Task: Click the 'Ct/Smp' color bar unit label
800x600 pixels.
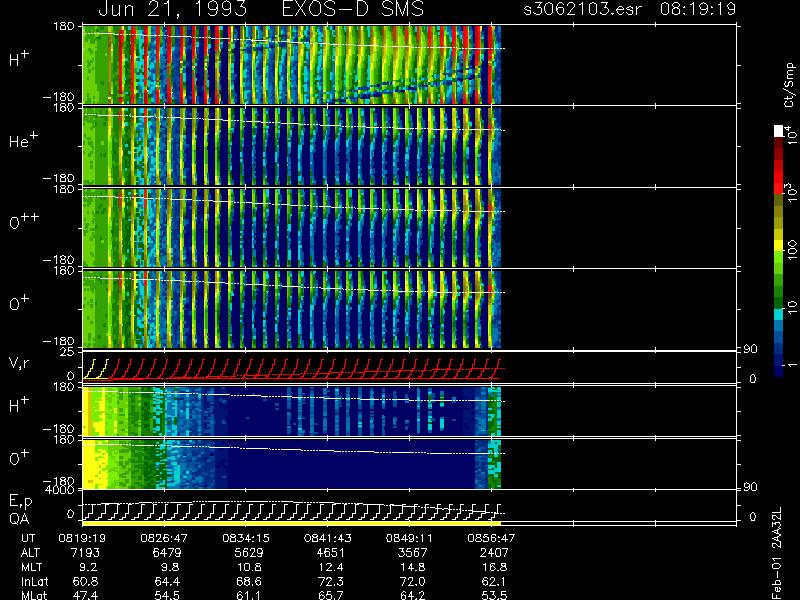Action: click(x=789, y=85)
